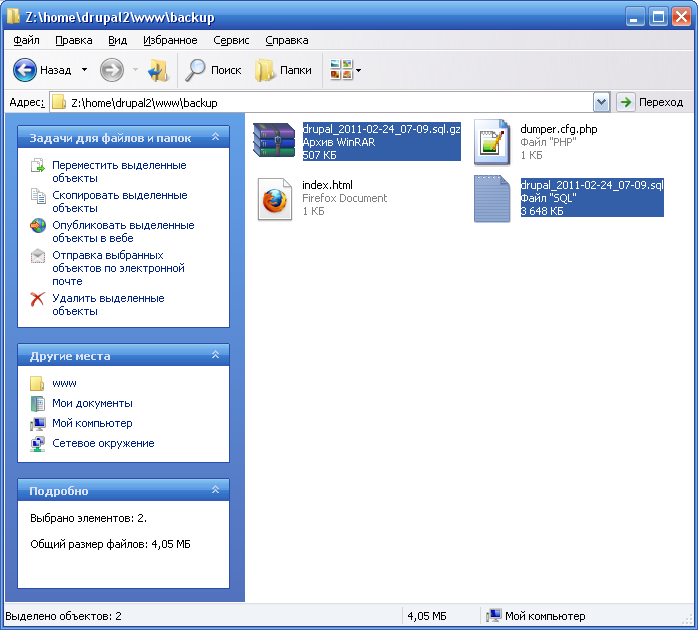Click the 4,05 МБ status bar value
The height and width of the screenshot is (630, 698).
click(426, 616)
